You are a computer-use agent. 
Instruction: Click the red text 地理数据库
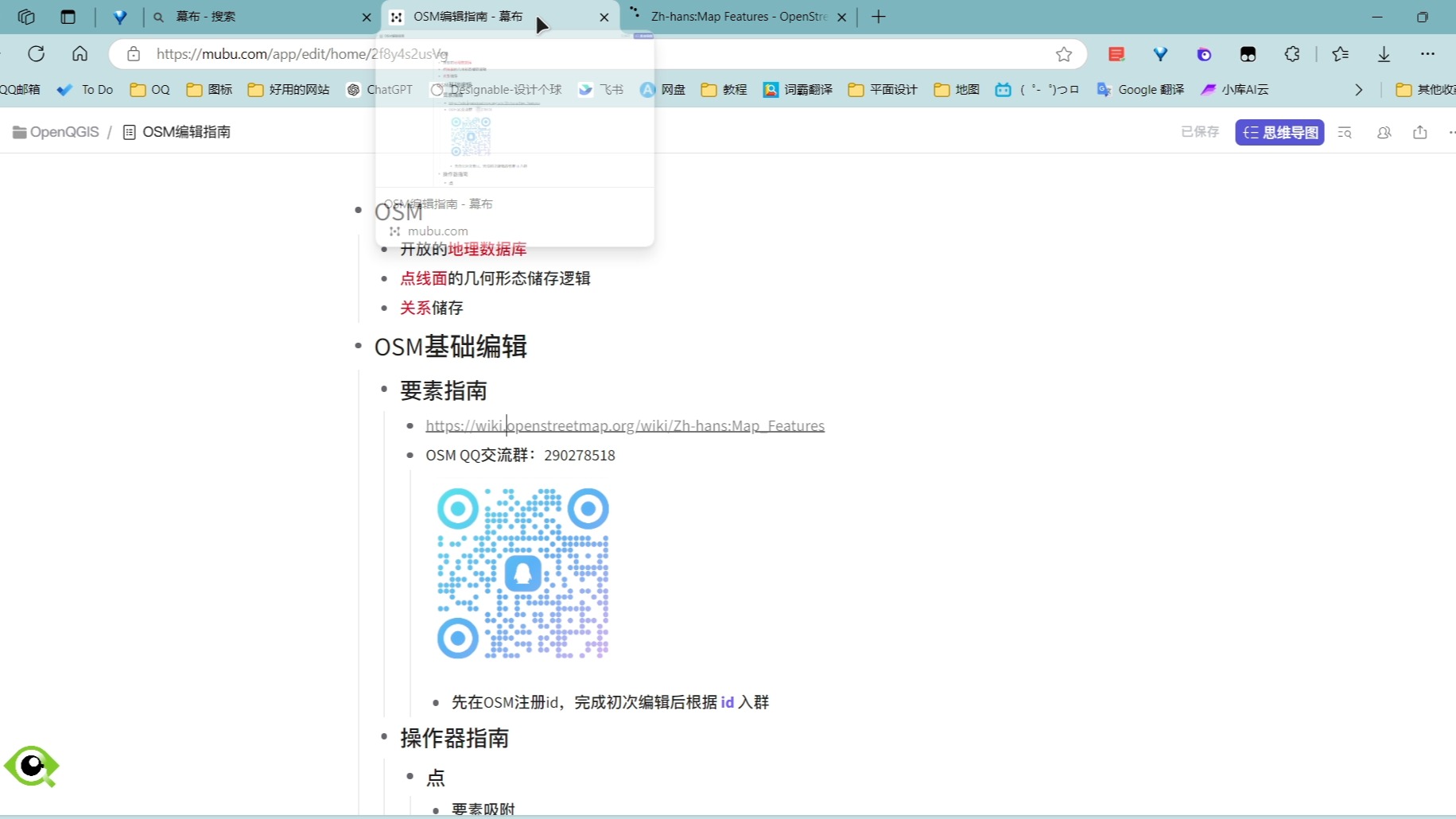487,250
